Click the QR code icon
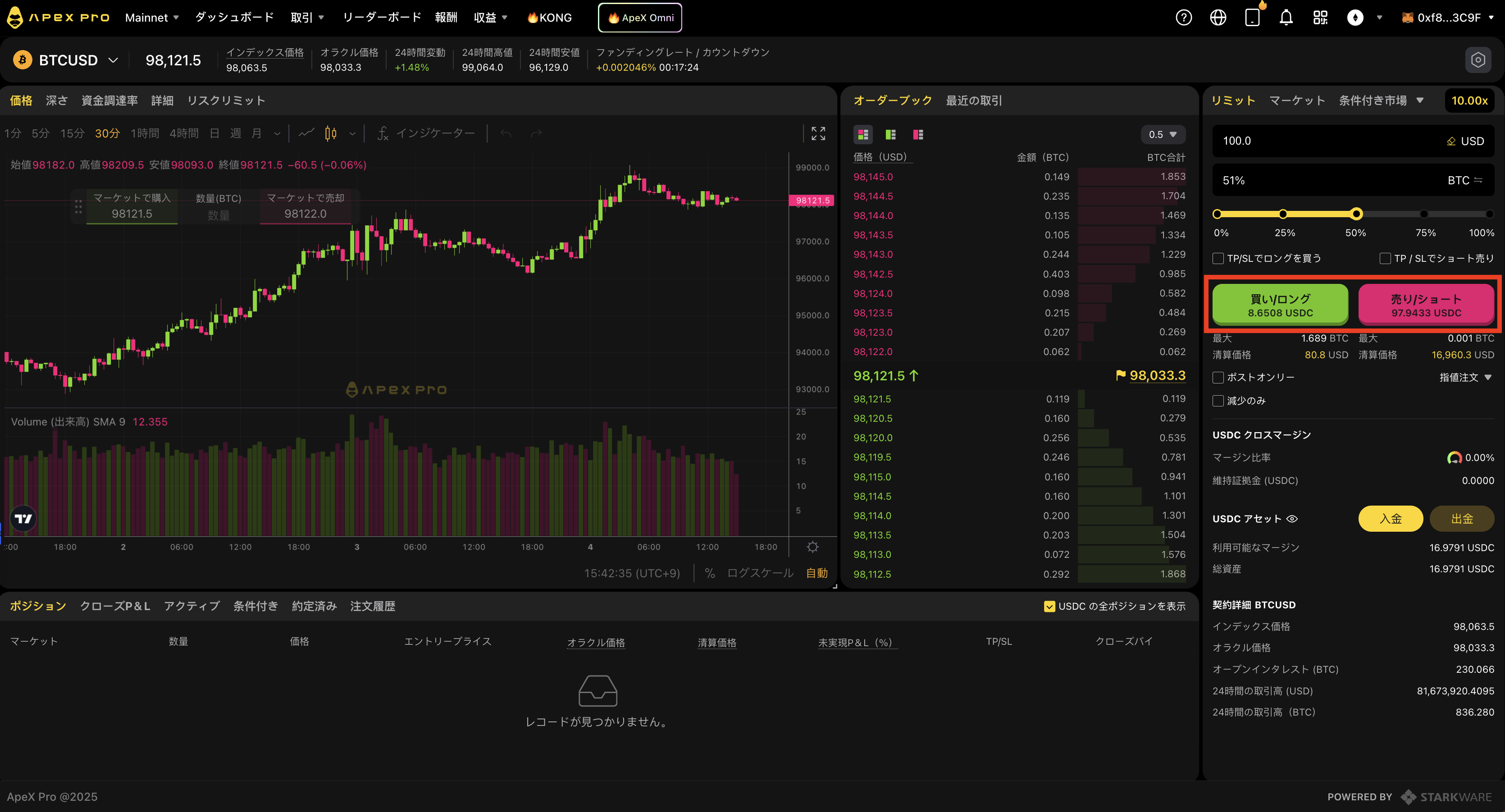1505x812 pixels. click(1320, 18)
